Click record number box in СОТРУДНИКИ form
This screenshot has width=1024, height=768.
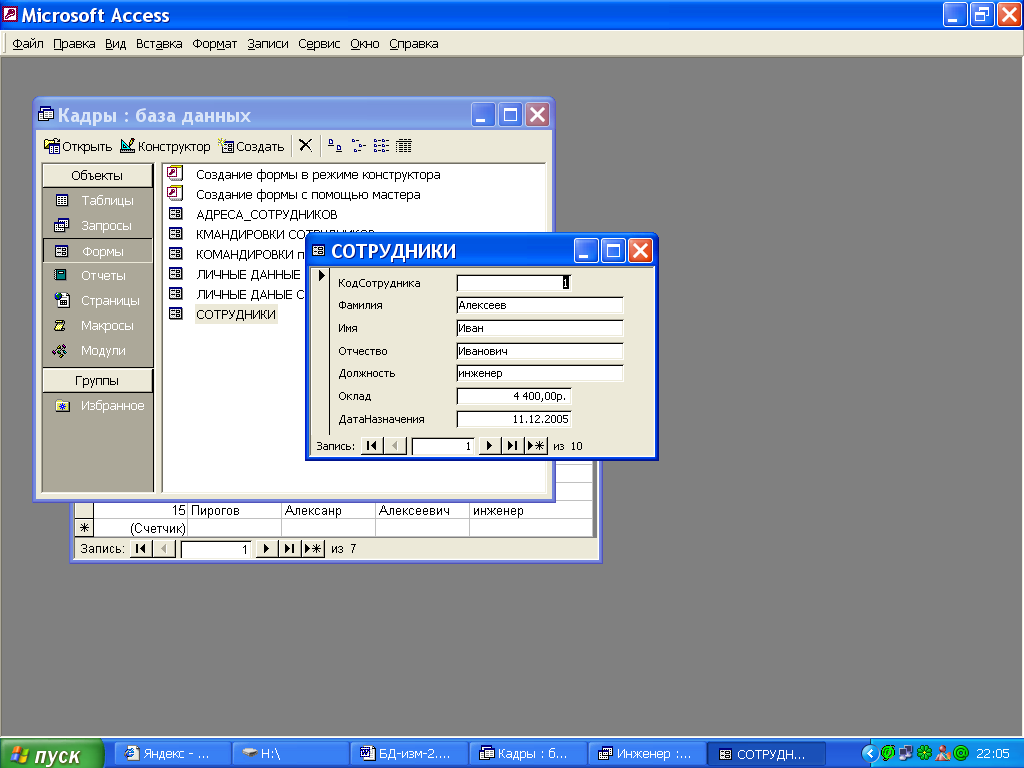(442, 446)
